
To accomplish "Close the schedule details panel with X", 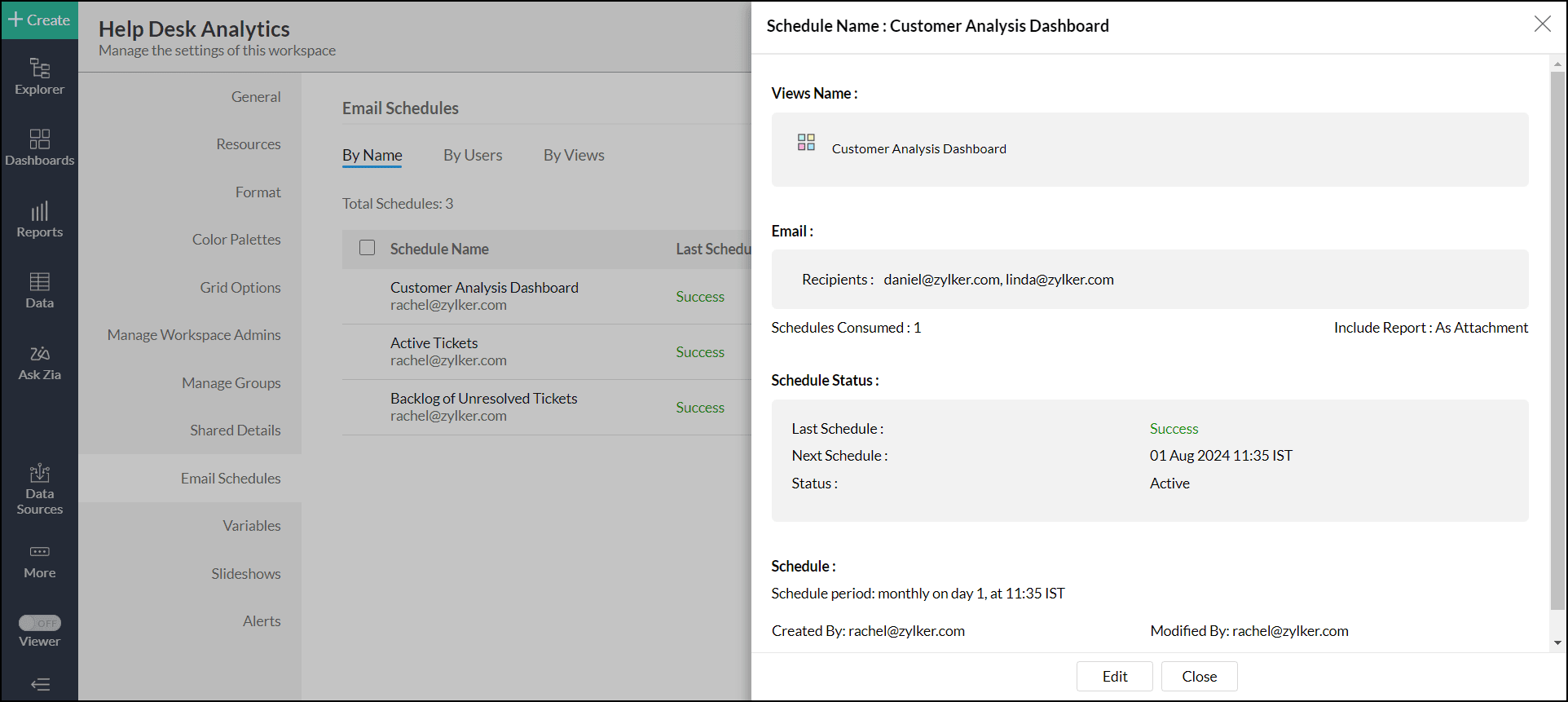I will click(1542, 24).
